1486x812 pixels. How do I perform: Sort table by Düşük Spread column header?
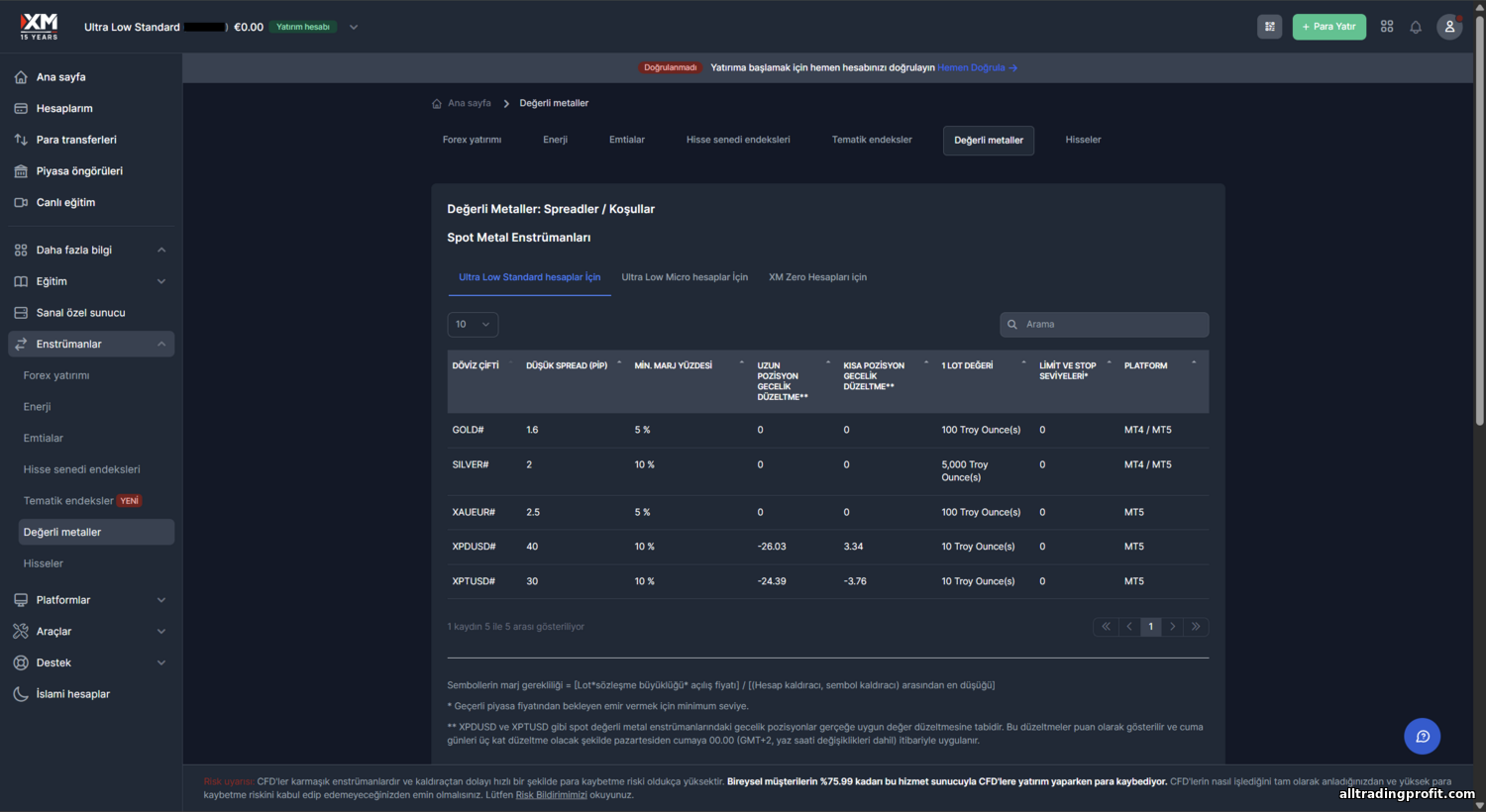coord(567,365)
